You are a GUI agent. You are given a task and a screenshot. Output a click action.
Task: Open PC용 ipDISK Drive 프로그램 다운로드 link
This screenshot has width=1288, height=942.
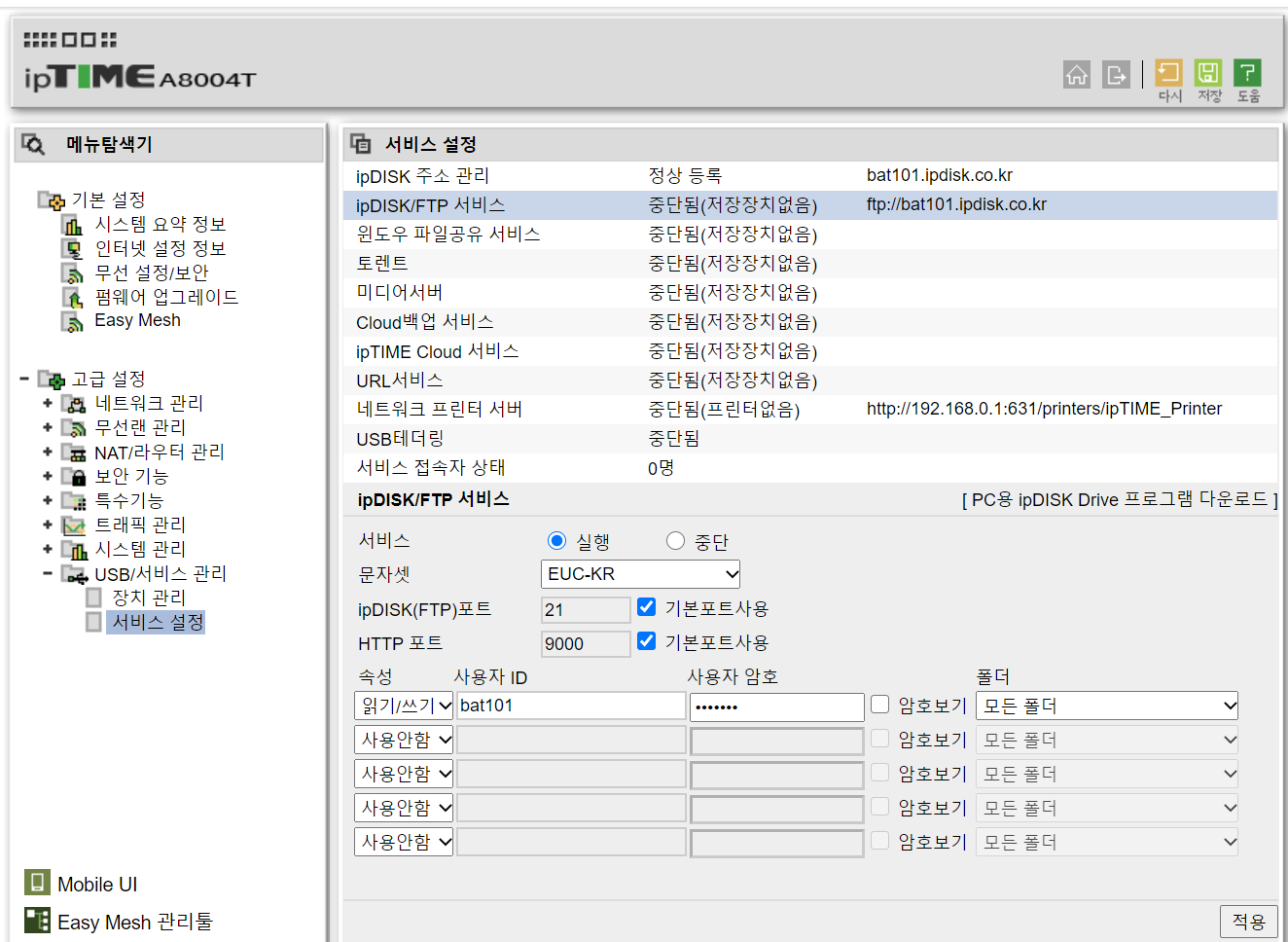click(x=1120, y=499)
